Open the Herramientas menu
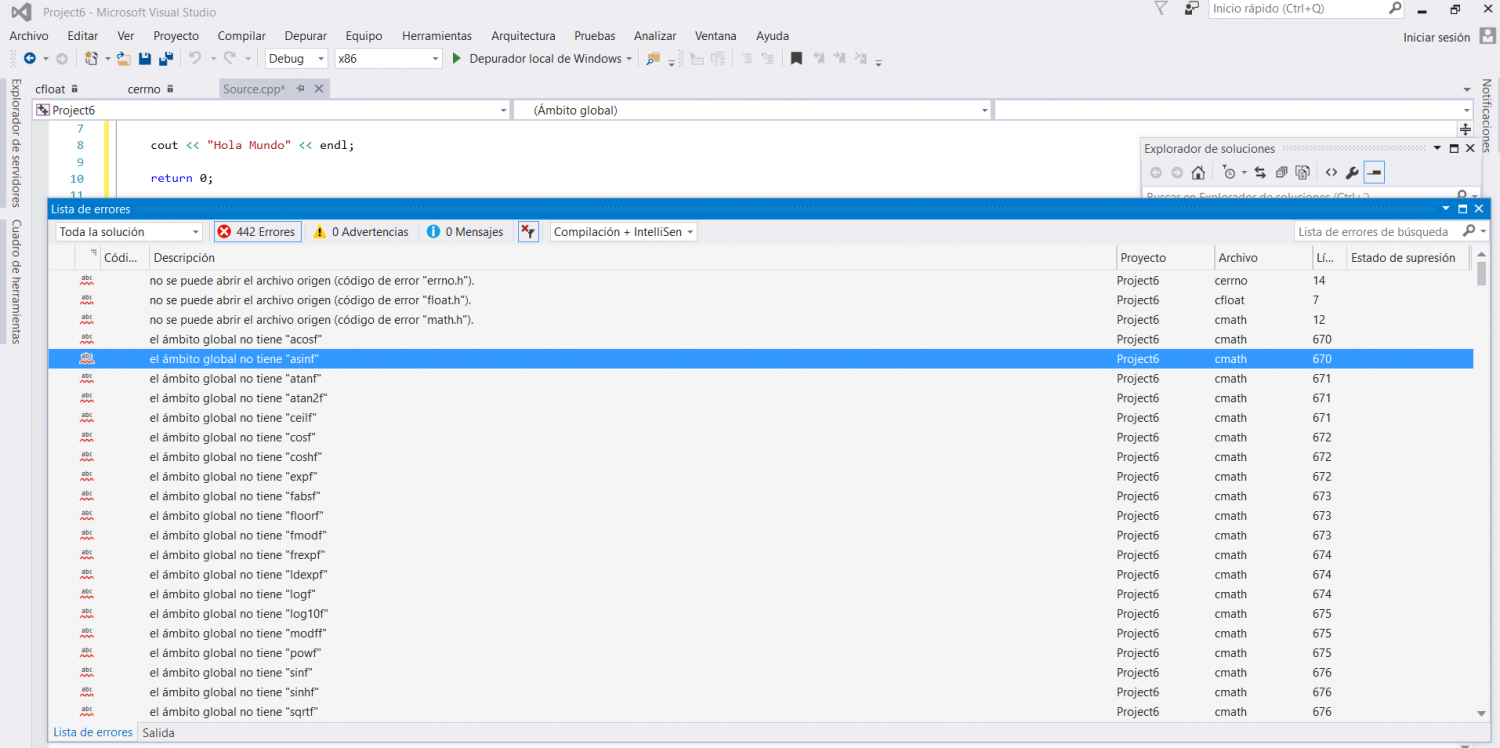Viewport: 1500px width, 748px height. [437, 36]
